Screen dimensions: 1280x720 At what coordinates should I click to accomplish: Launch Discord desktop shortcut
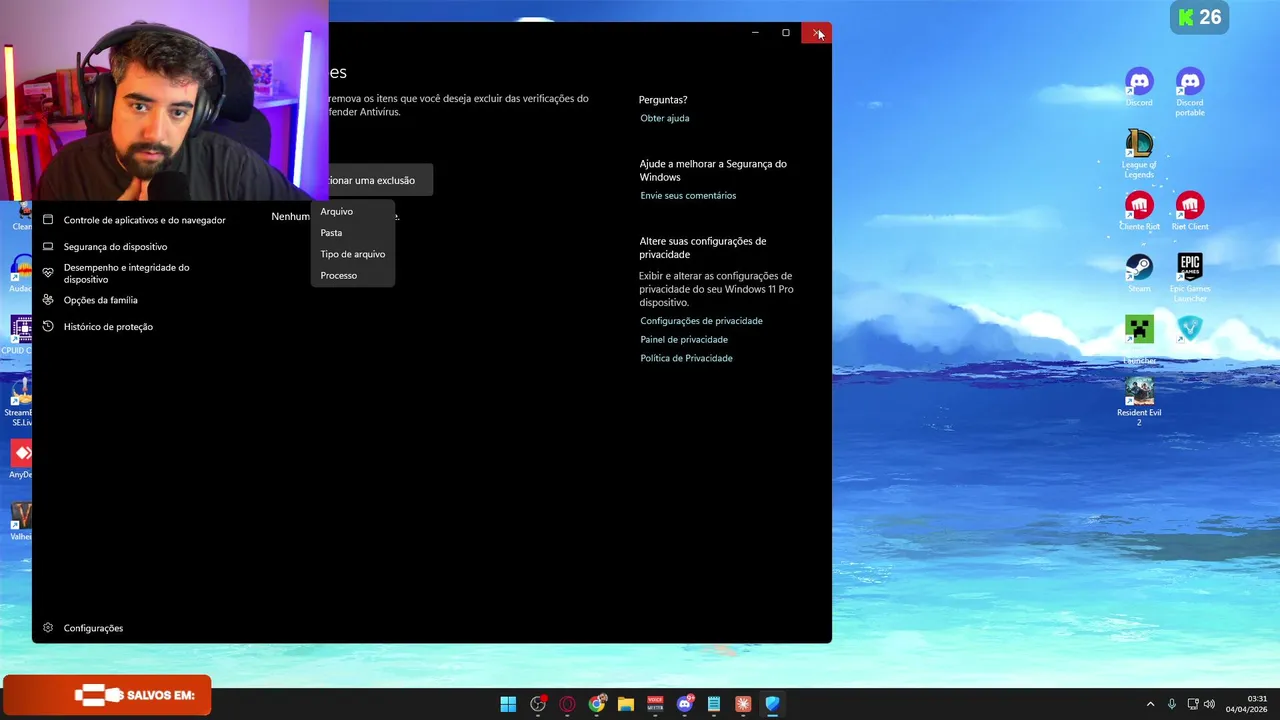(1139, 87)
